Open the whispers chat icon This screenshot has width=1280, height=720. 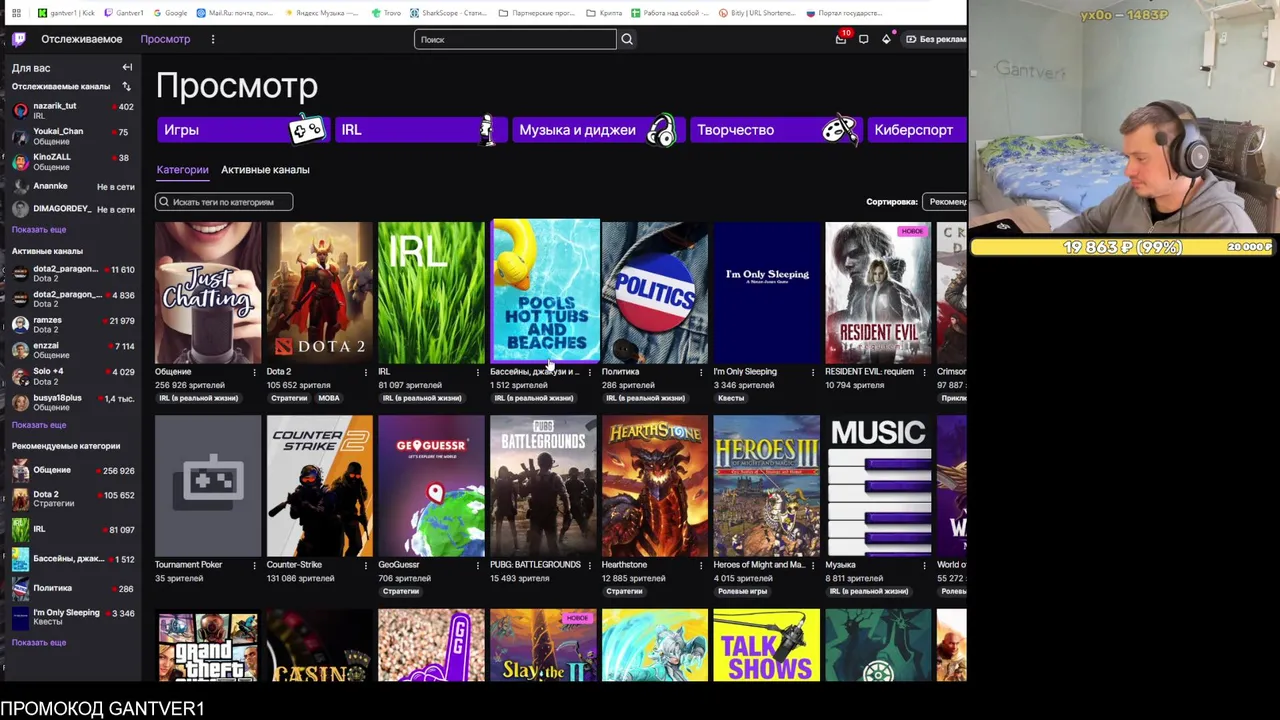864,39
